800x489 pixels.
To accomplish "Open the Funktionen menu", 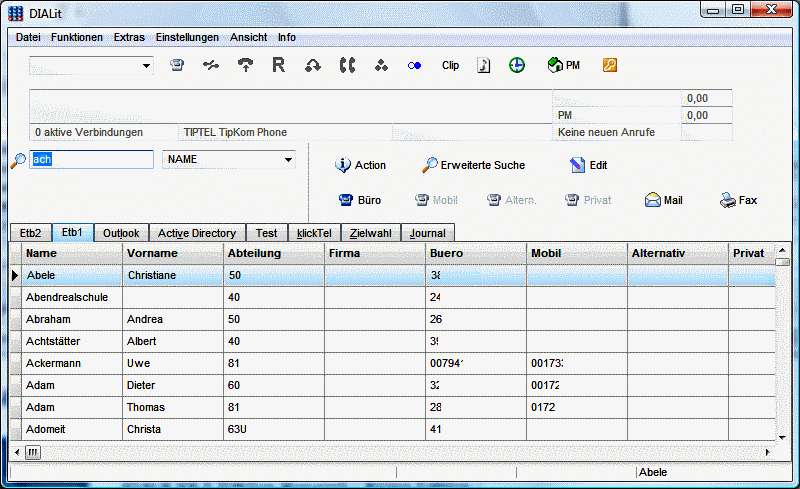I will 77,37.
